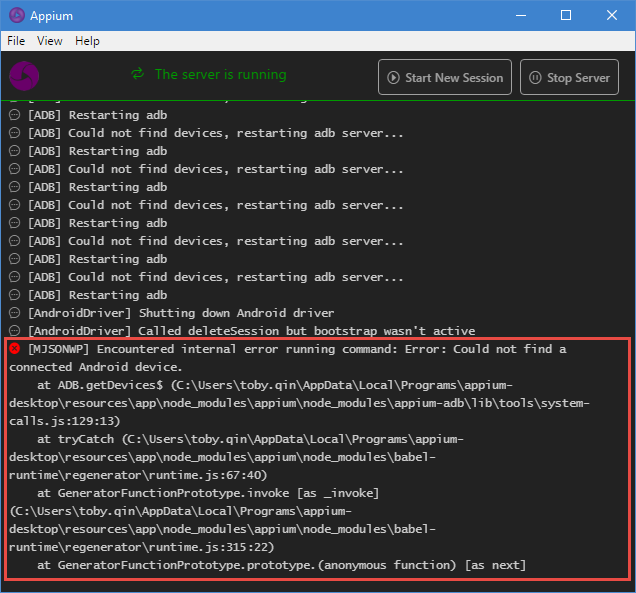Click the Start New Session button

(x=445, y=77)
